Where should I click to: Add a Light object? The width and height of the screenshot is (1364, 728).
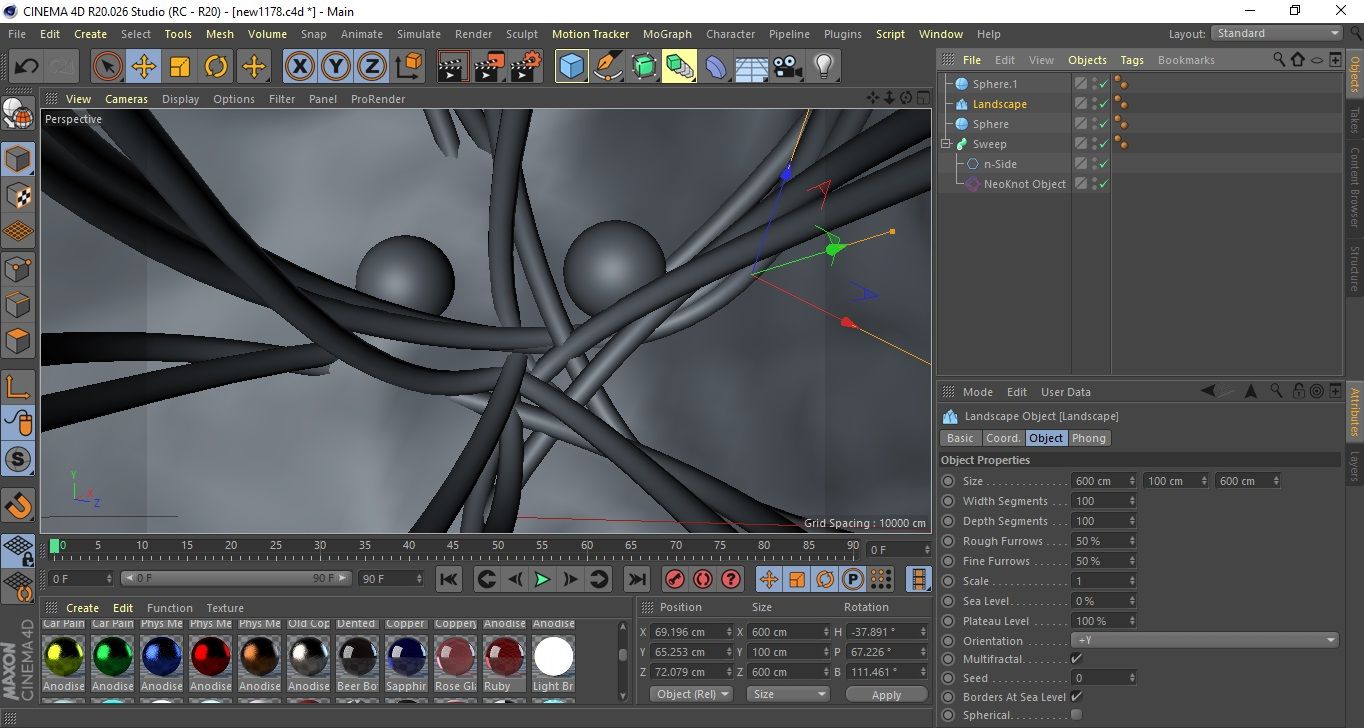824,67
